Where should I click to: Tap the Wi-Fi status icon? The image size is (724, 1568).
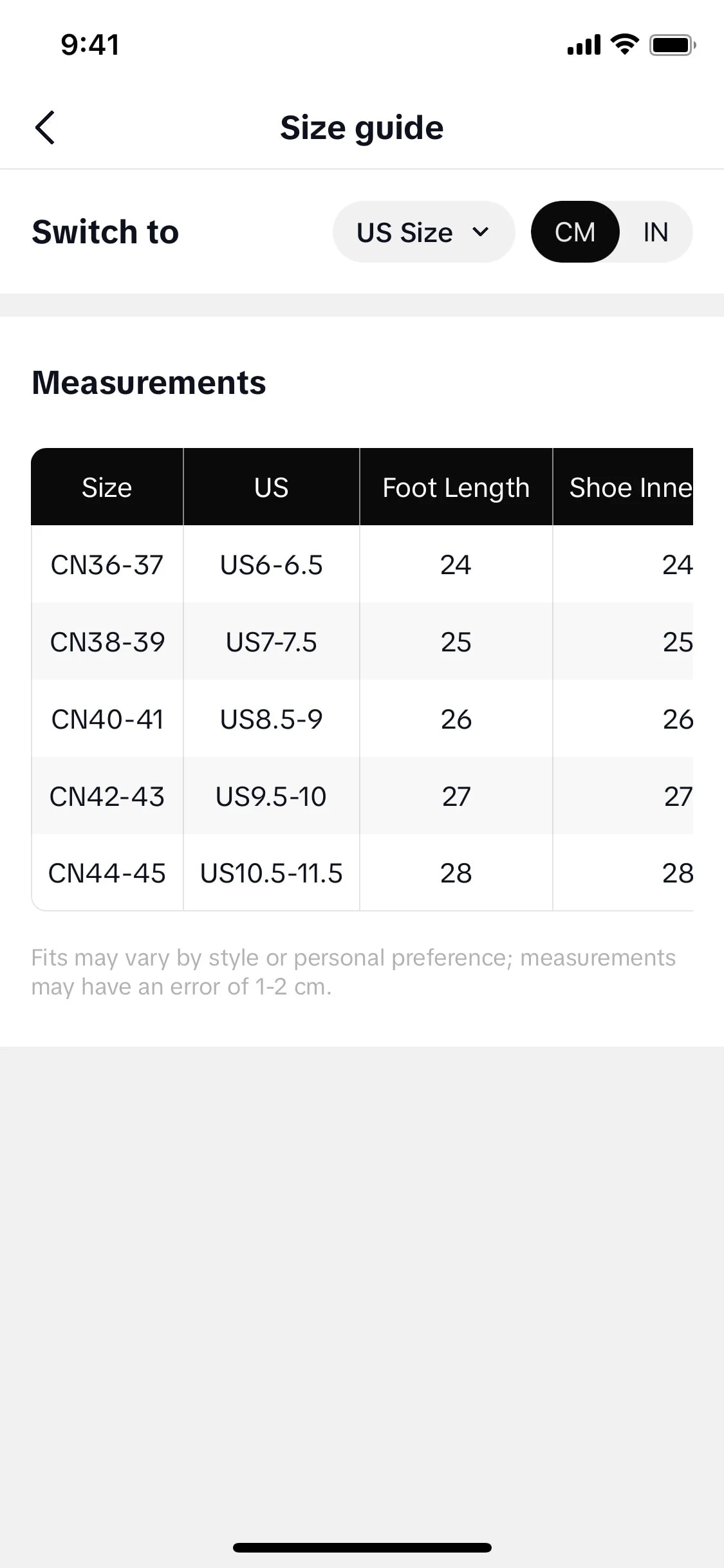coord(624,44)
